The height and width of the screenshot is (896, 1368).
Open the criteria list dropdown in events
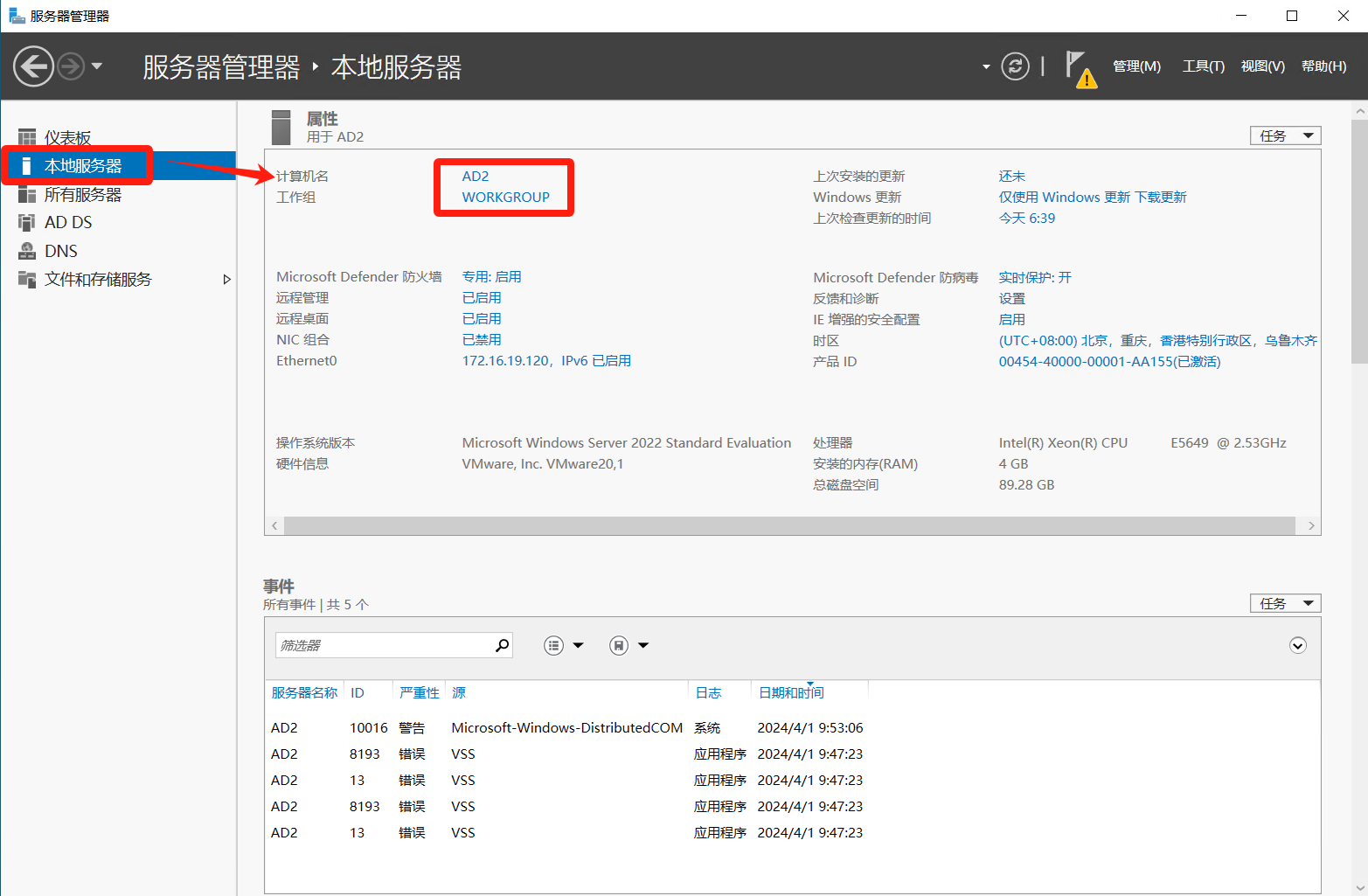pyautogui.click(x=564, y=645)
